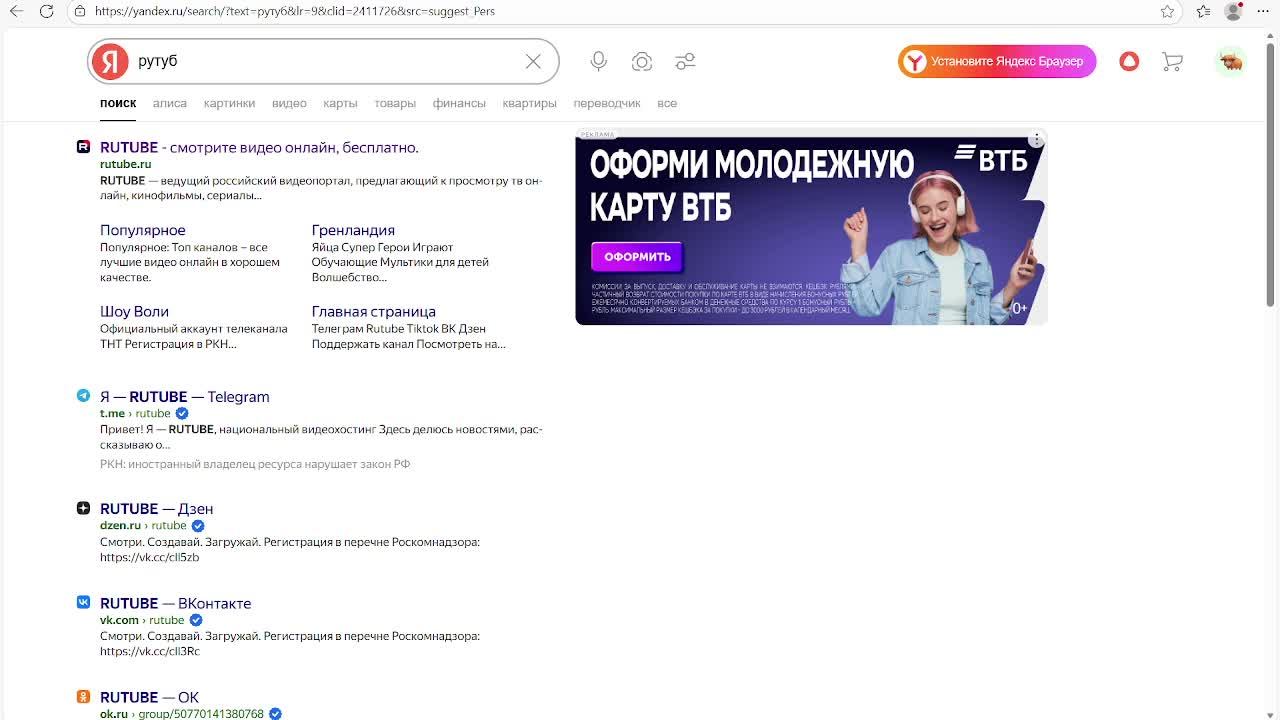Click the 'https://vk.cc/cll3Rc' text in the VK snippet
The image size is (1280, 720).
click(x=150, y=651)
